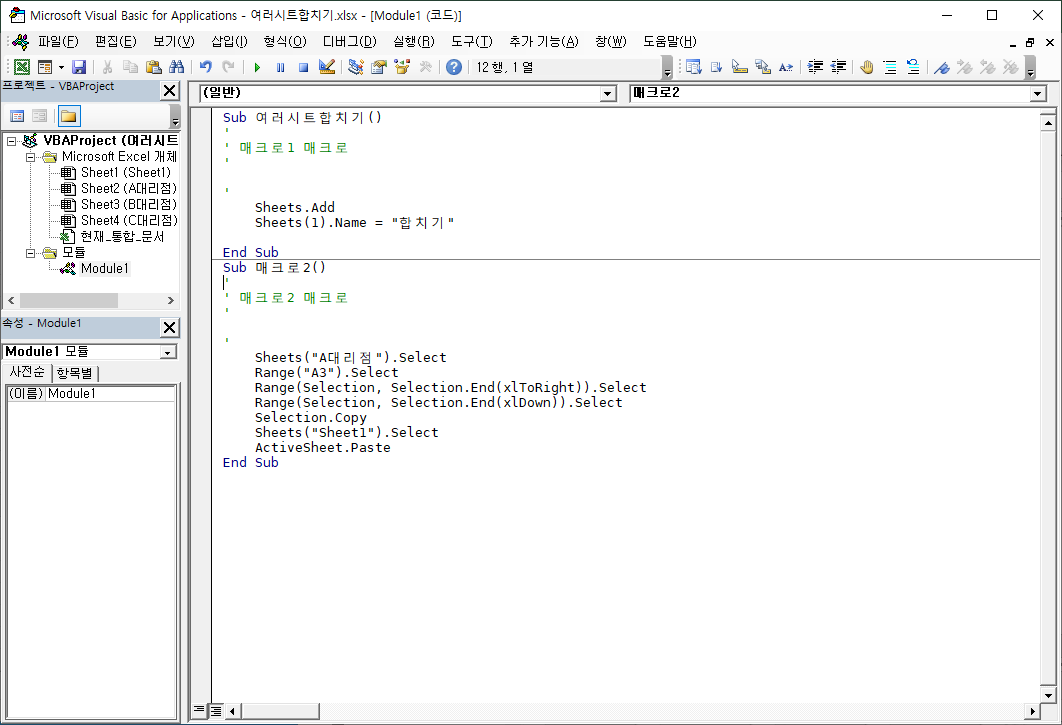Select Sheet1 (Sheet1) in project tree

tap(126, 173)
